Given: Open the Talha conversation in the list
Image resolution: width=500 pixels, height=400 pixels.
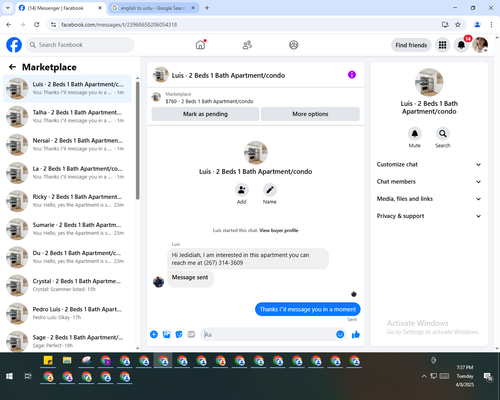Looking at the screenshot, I should click(67, 116).
